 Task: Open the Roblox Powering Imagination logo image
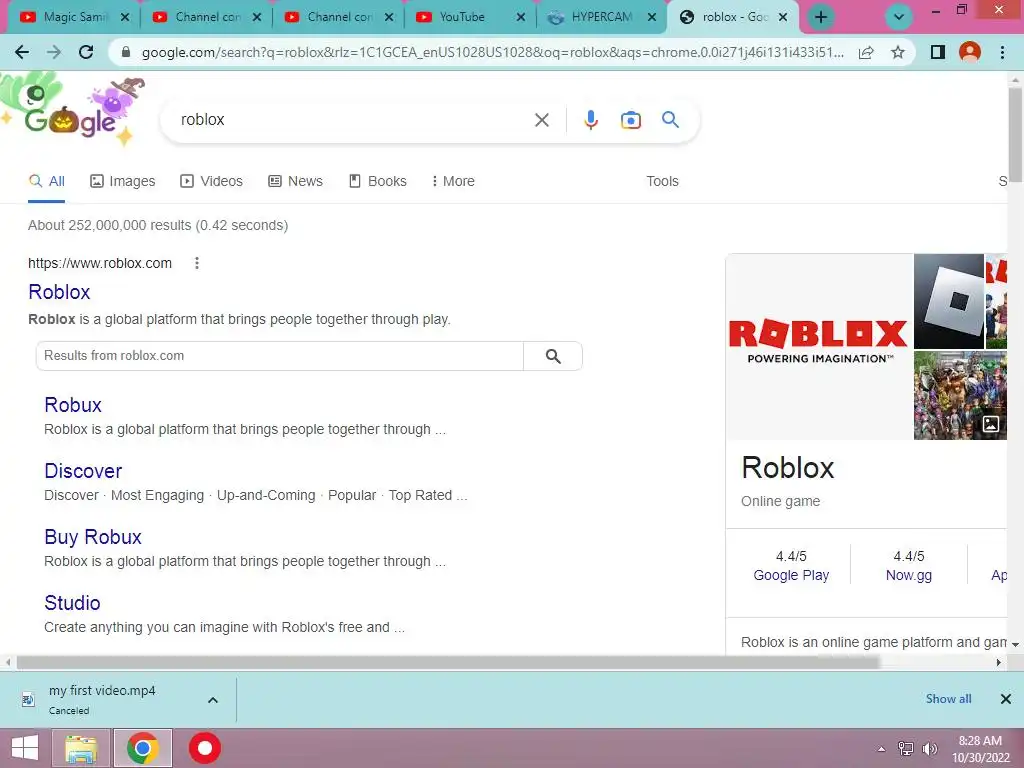(x=819, y=347)
